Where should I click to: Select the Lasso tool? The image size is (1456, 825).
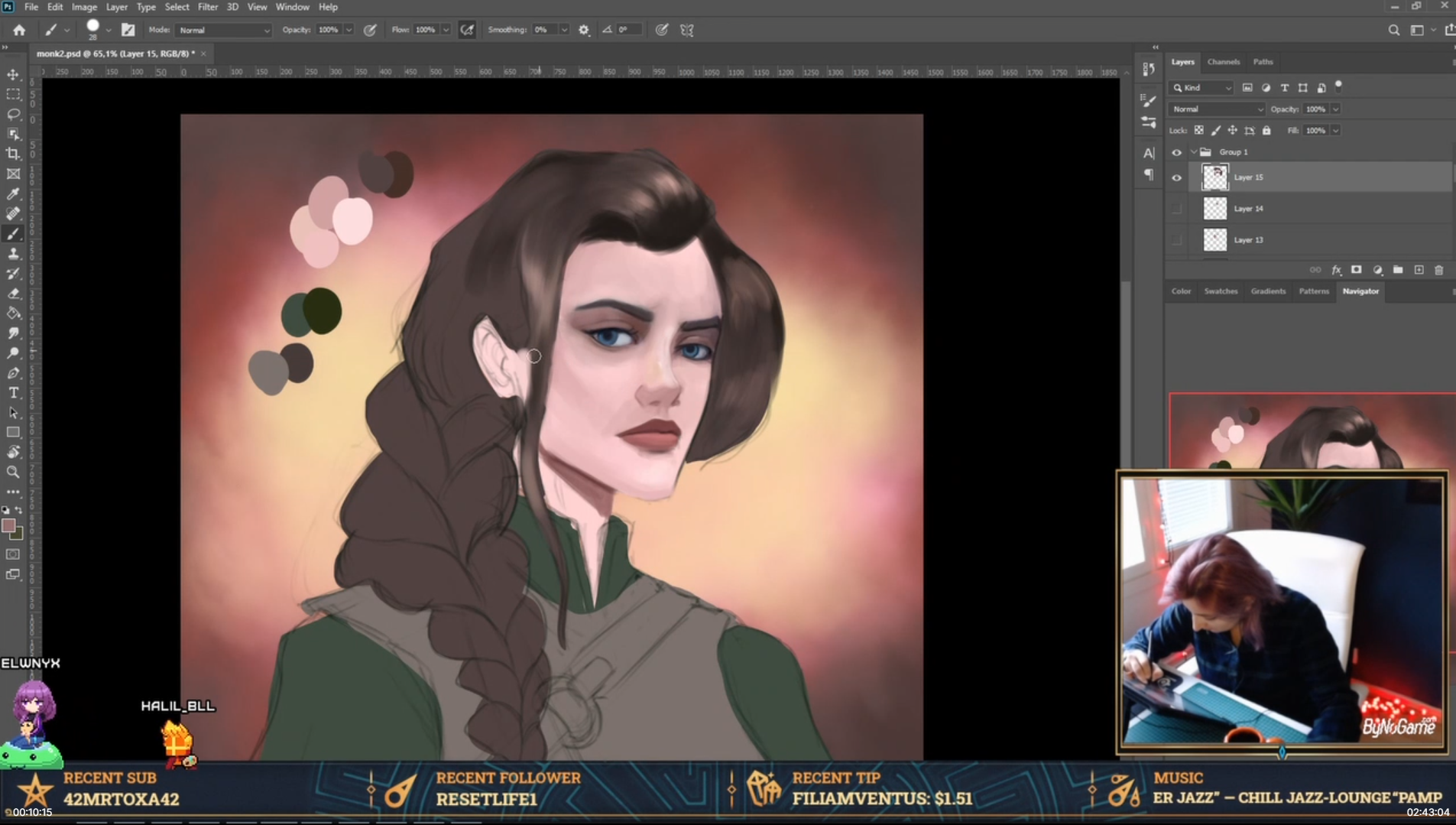coord(13,114)
